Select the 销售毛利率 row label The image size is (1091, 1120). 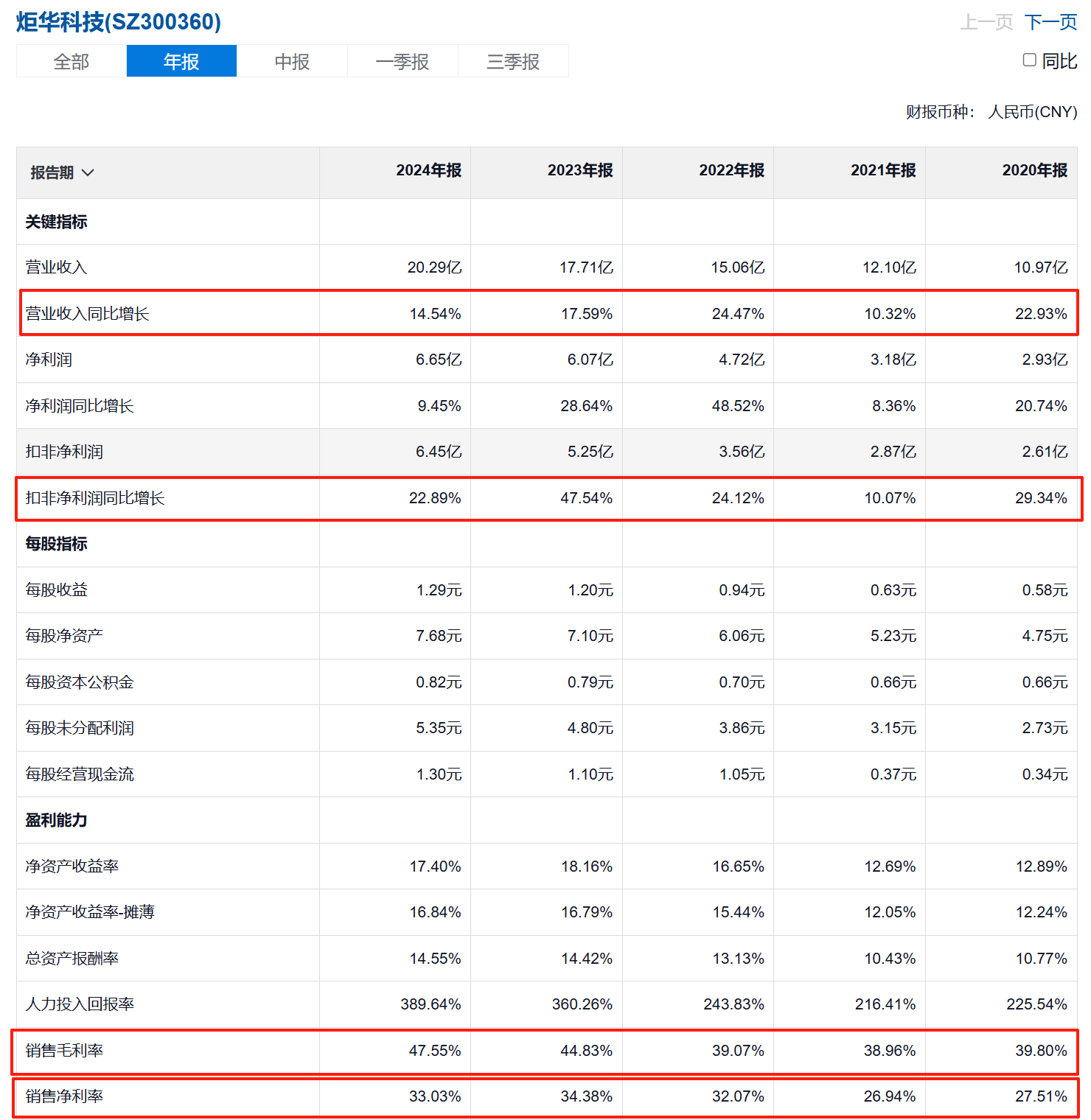click(64, 1051)
